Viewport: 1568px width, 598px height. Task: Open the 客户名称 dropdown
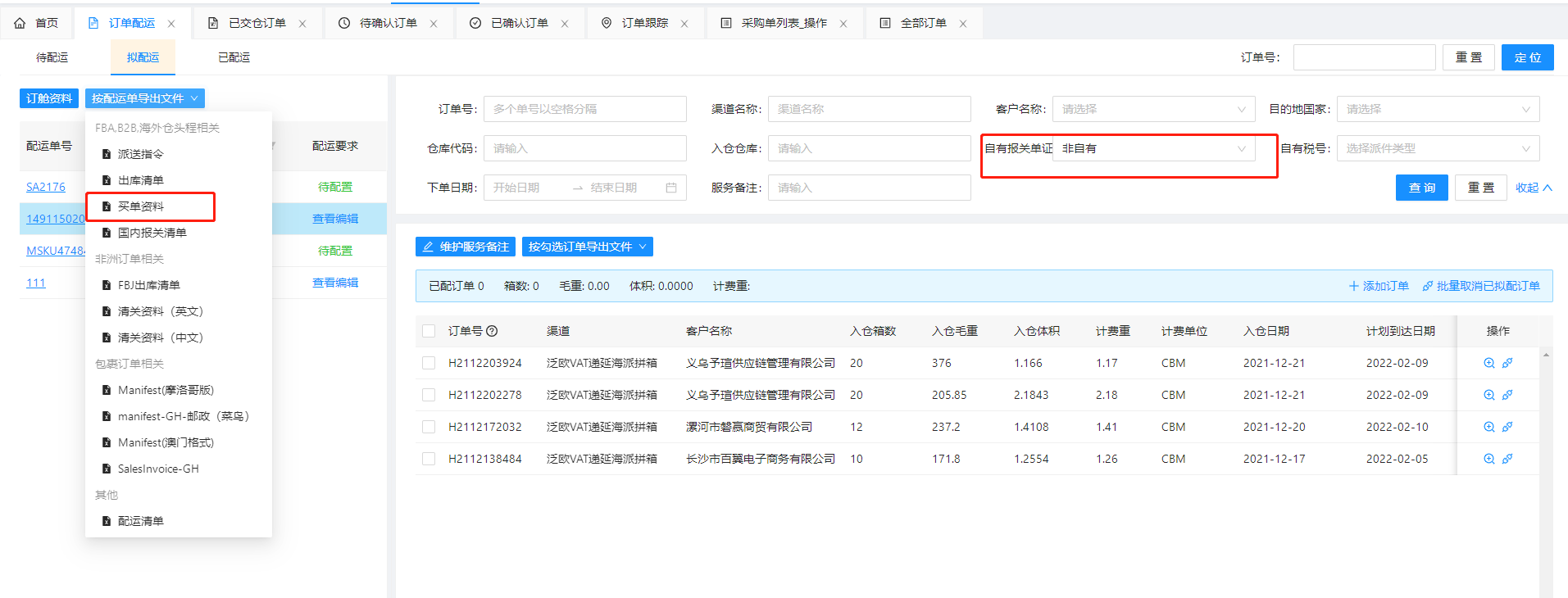[x=1152, y=109]
